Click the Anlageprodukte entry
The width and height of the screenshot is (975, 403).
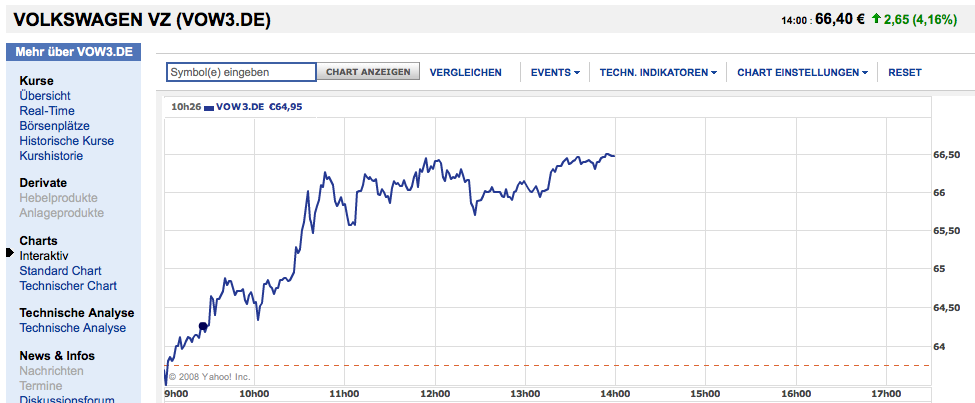tap(62, 213)
